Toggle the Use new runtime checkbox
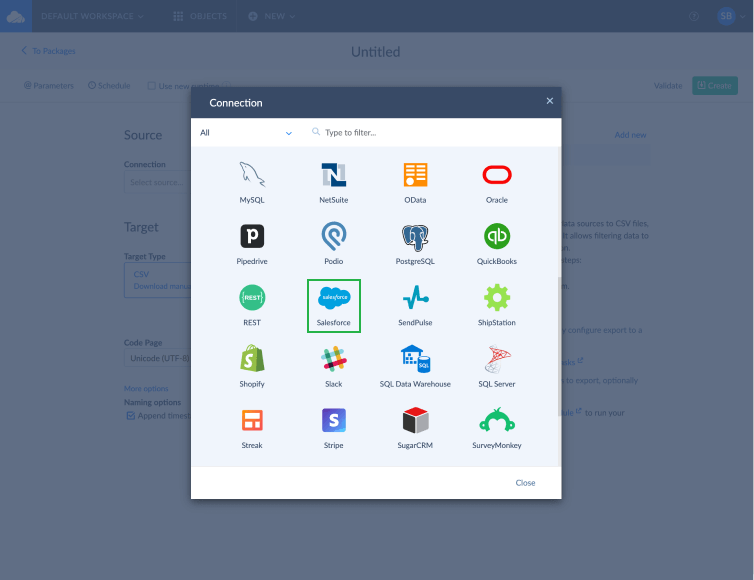754x580 pixels. [151, 86]
